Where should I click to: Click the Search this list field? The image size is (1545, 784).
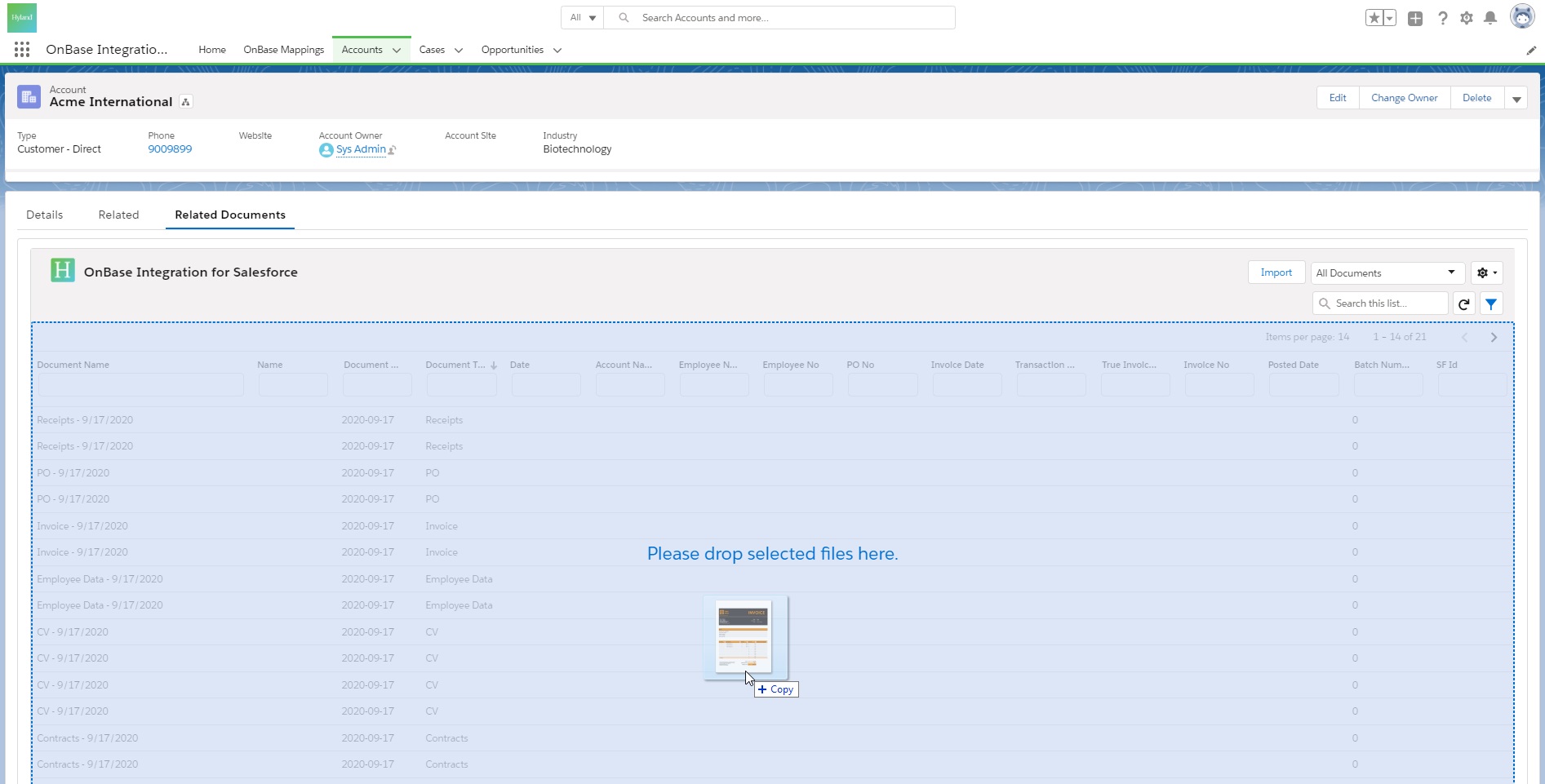(1387, 303)
